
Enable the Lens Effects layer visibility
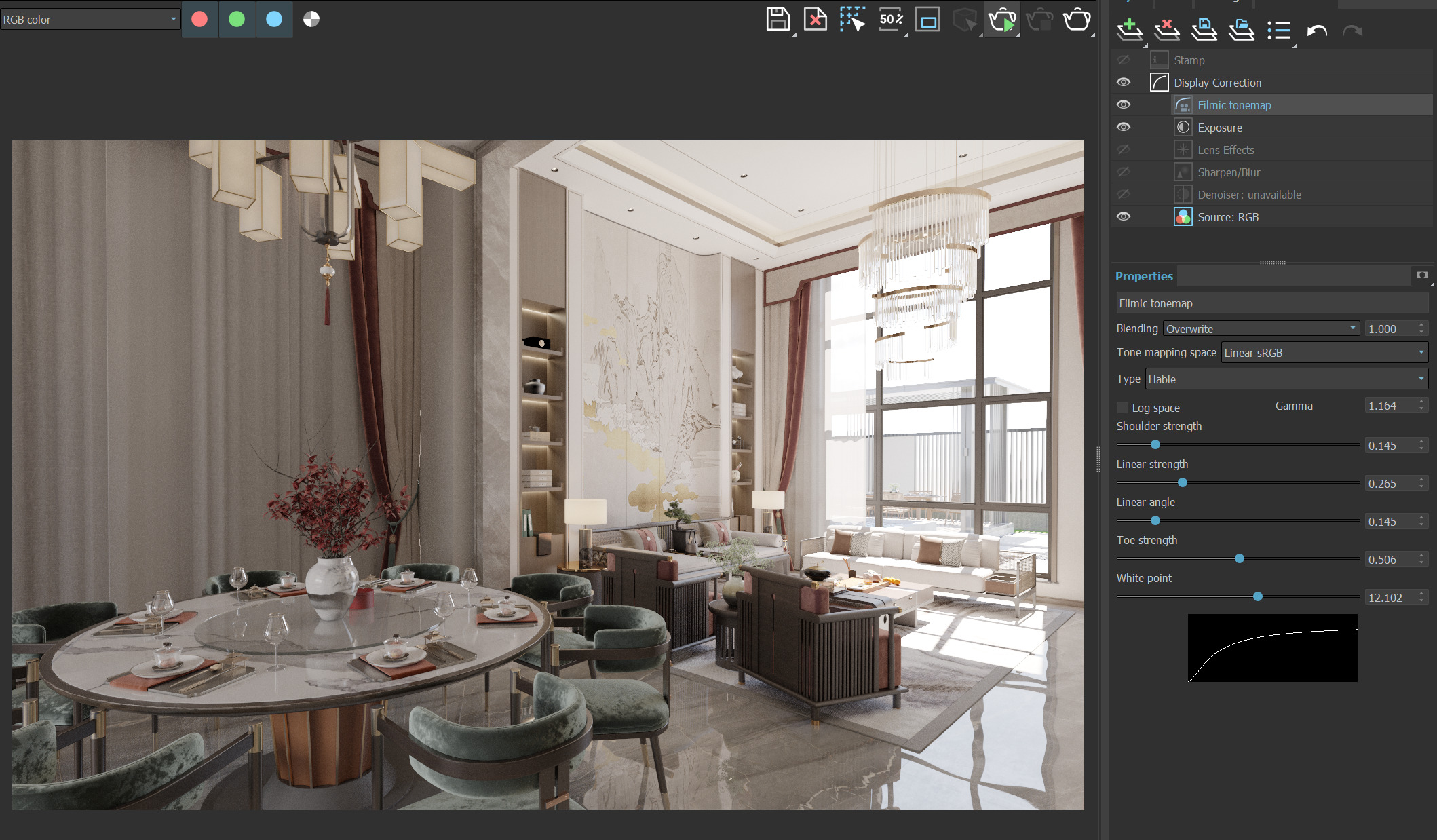click(x=1124, y=149)
